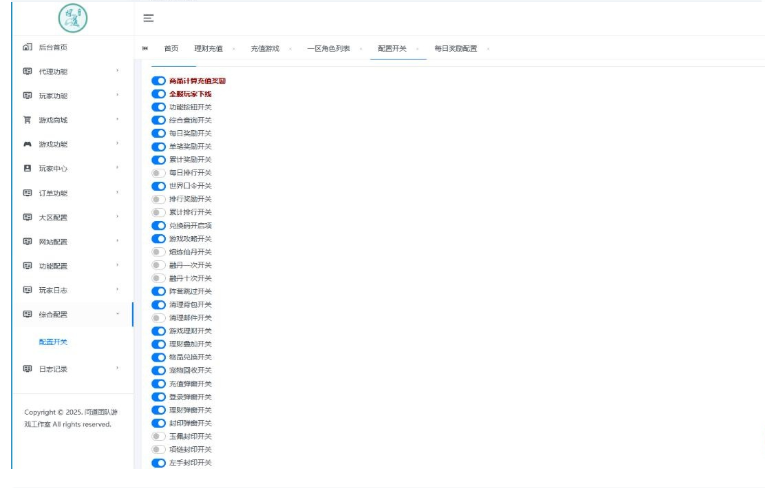The width and height of the screenshot is (765, 488).
Task: Click the round site logo
Action: pyautogui.click(x=73, y=18)
